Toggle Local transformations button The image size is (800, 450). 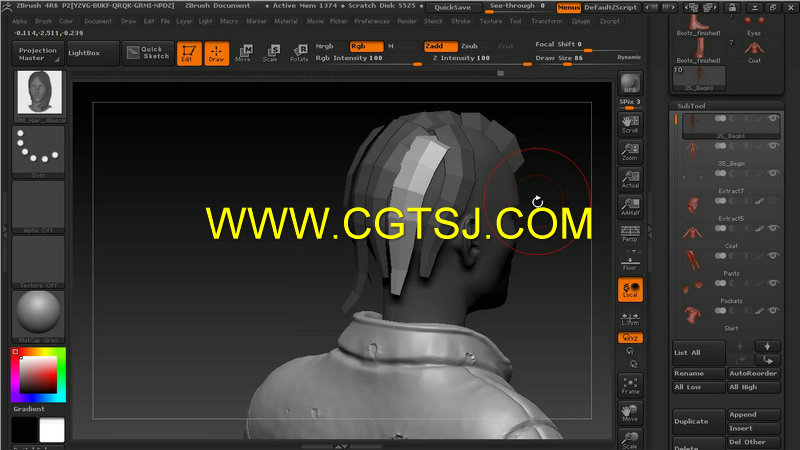[630, 289]
